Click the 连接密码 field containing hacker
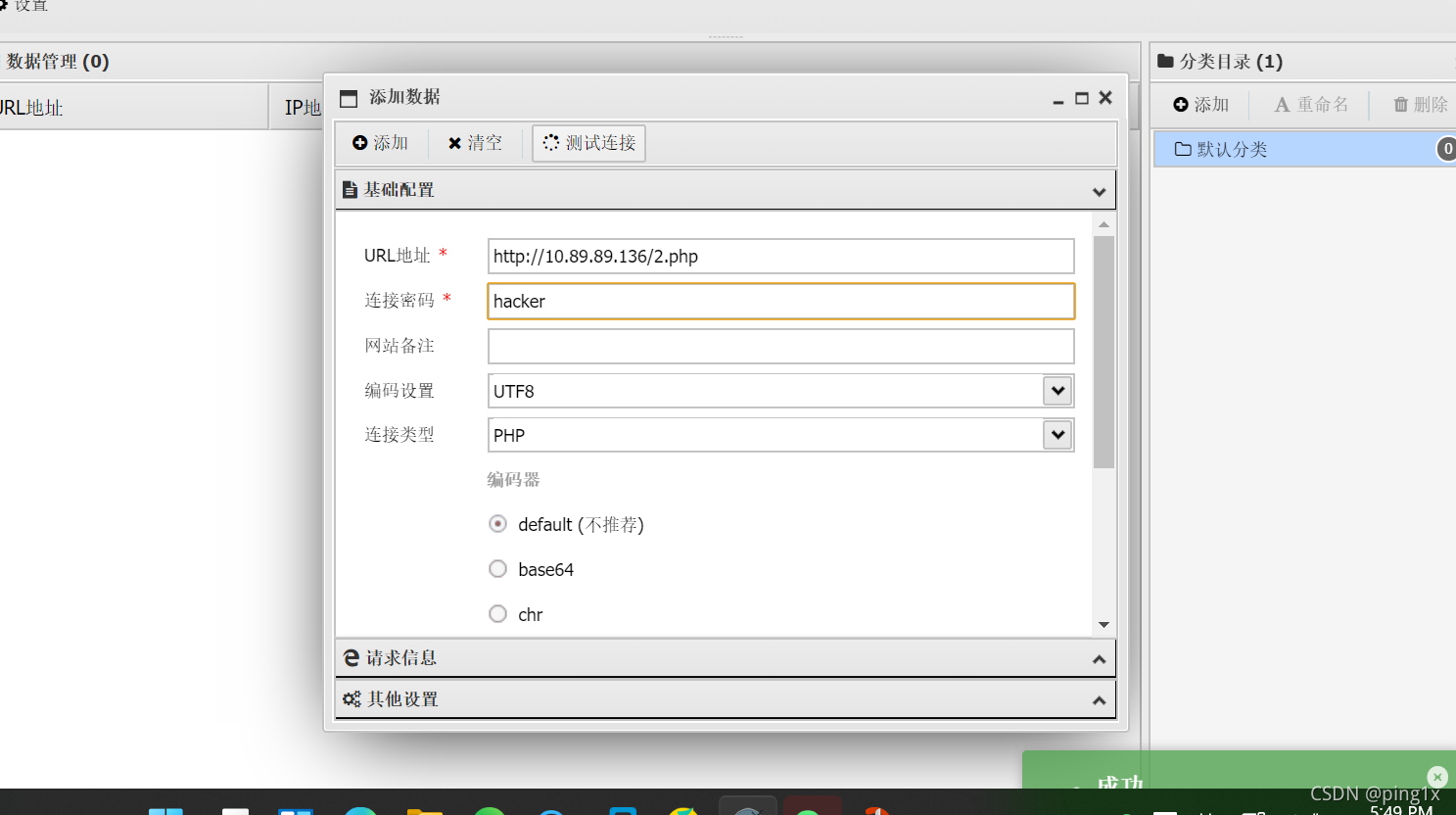1456x815 pixels. tap(780, 302)
